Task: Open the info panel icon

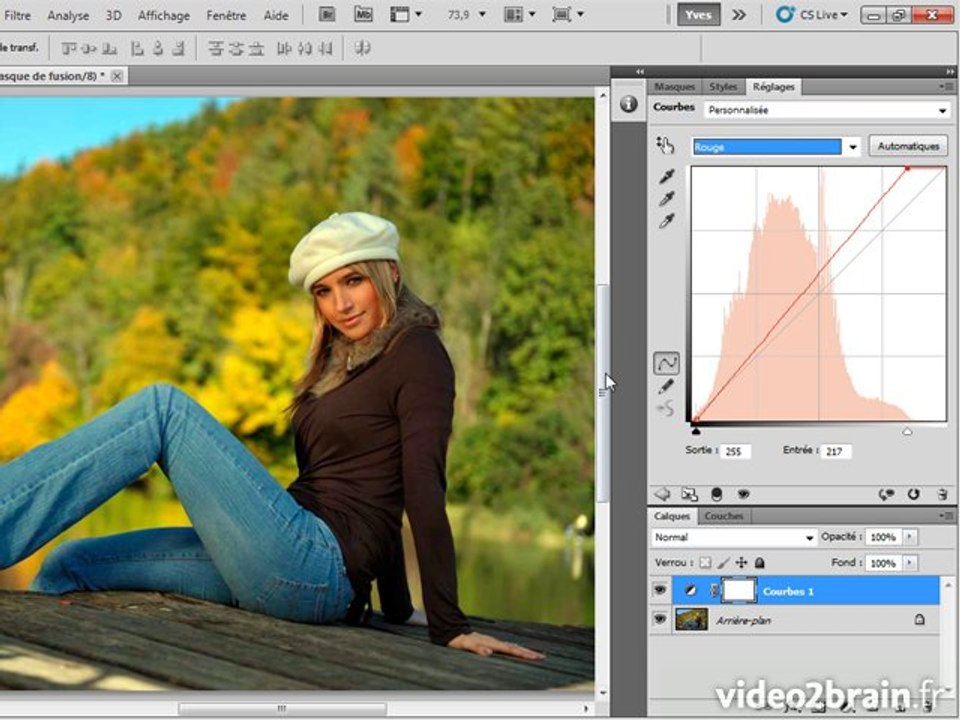Action: [629, 104]
